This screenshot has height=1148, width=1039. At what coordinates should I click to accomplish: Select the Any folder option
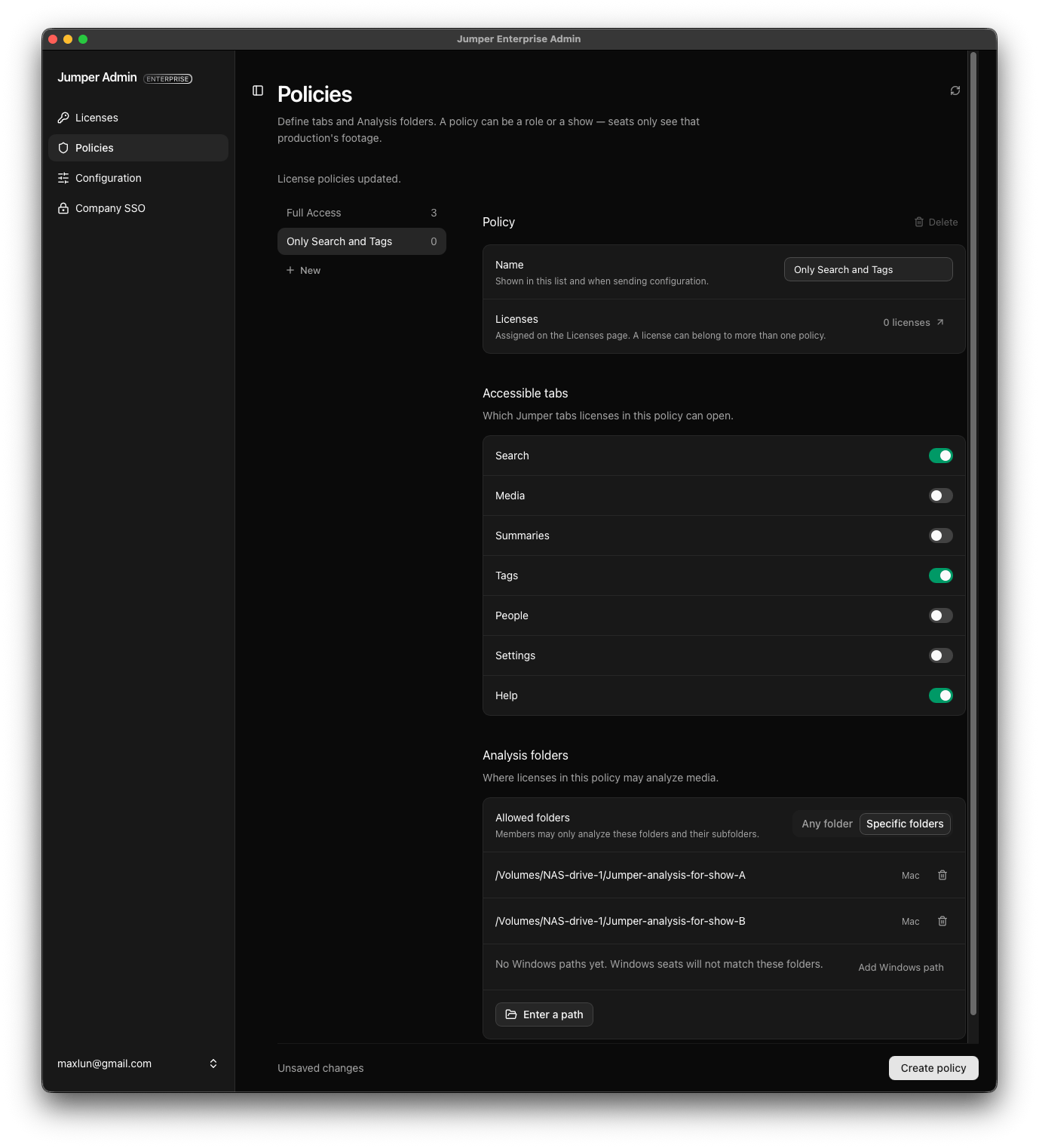(x=827, y=824)
